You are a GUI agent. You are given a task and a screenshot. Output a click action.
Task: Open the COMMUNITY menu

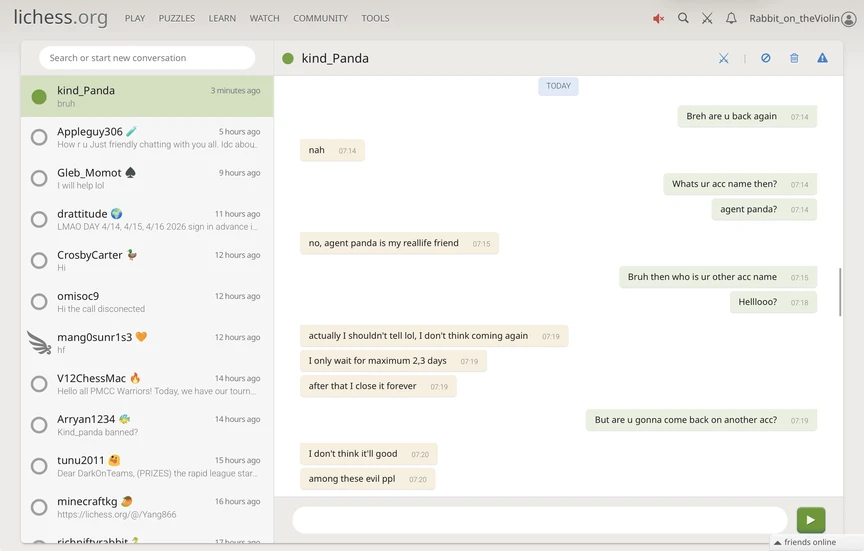(320, 18)
